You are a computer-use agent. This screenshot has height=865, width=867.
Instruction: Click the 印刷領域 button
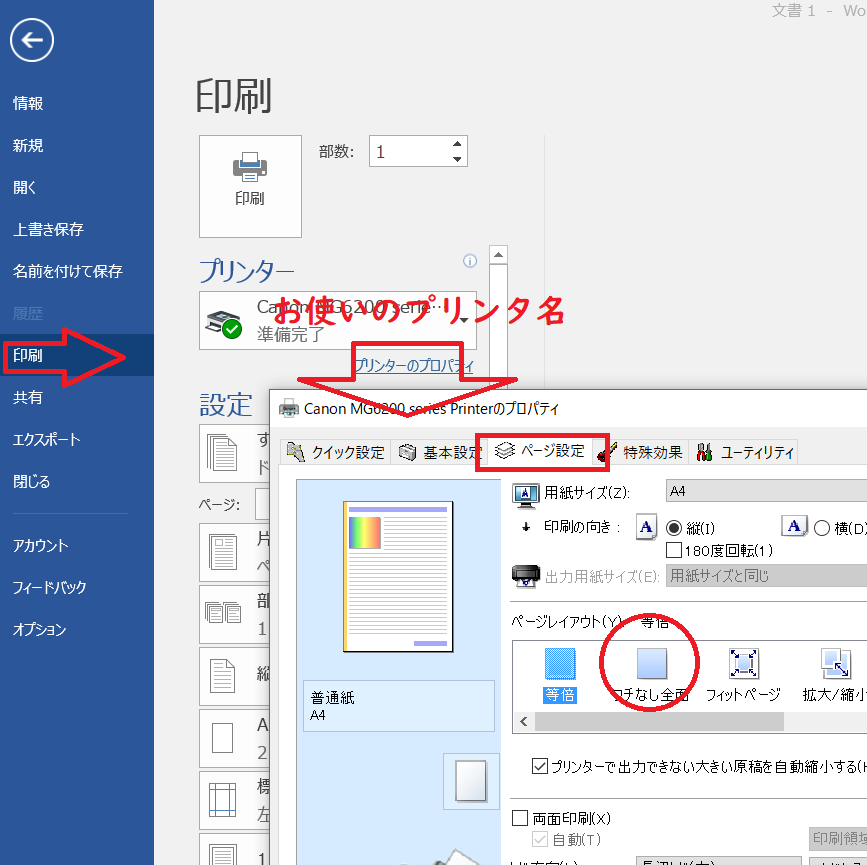838,838
